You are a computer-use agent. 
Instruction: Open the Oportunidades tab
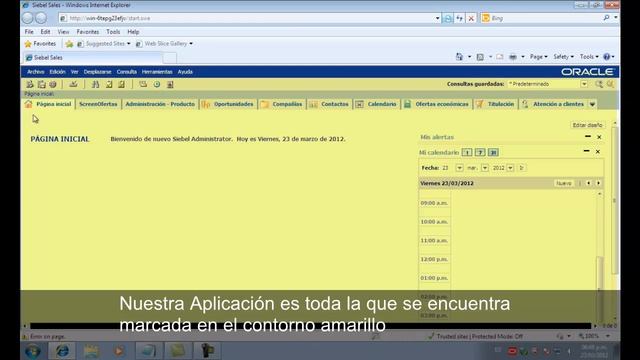coord(228,104)
